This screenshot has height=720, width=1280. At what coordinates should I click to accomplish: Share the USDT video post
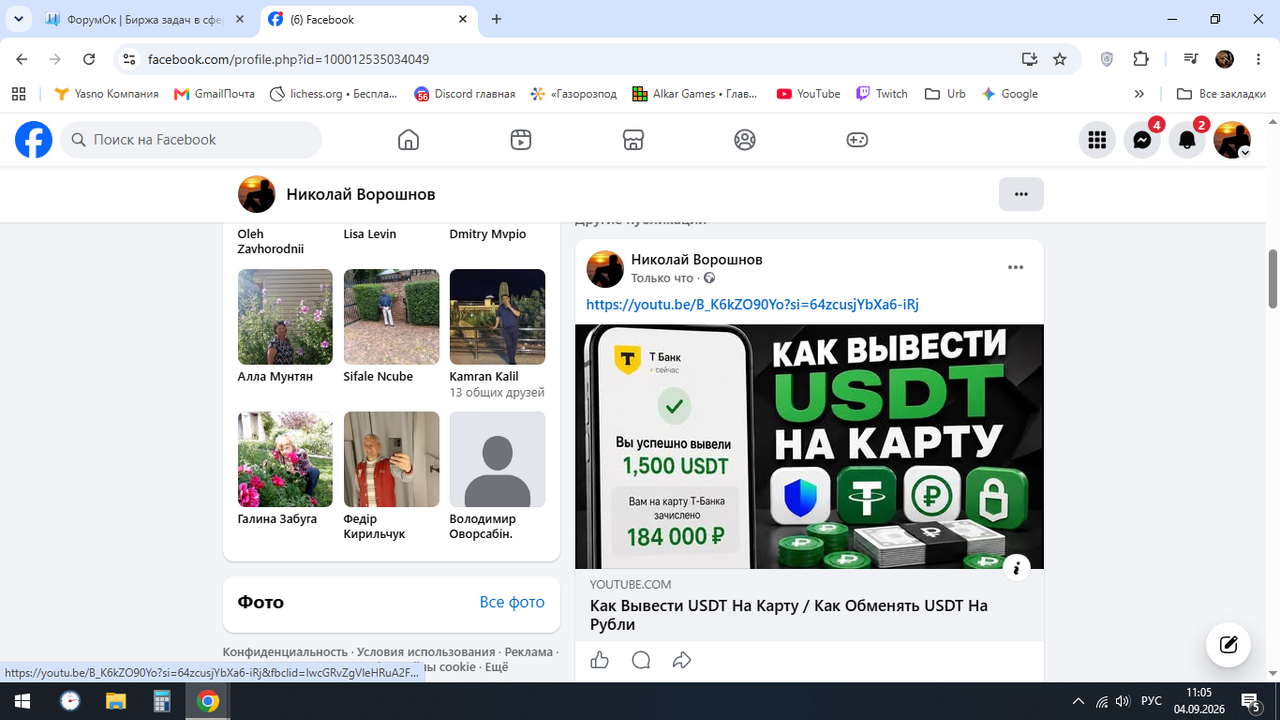click(682, 660)
